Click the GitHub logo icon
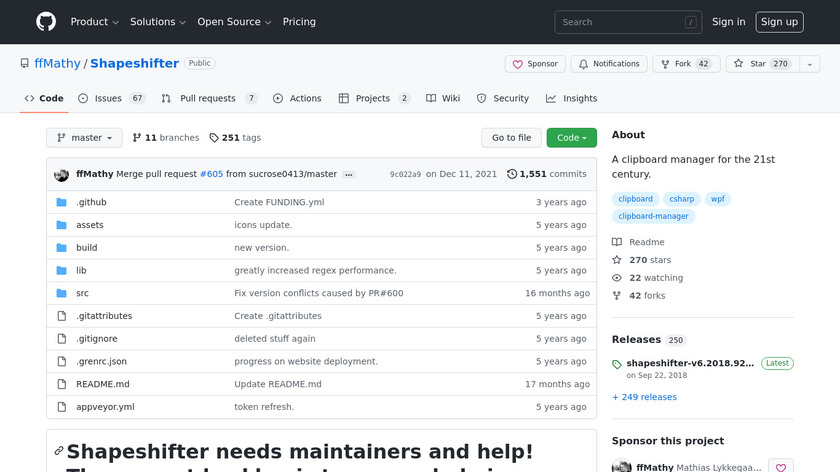The width and height of the screenshot is (840, 472). pos(46,22)
